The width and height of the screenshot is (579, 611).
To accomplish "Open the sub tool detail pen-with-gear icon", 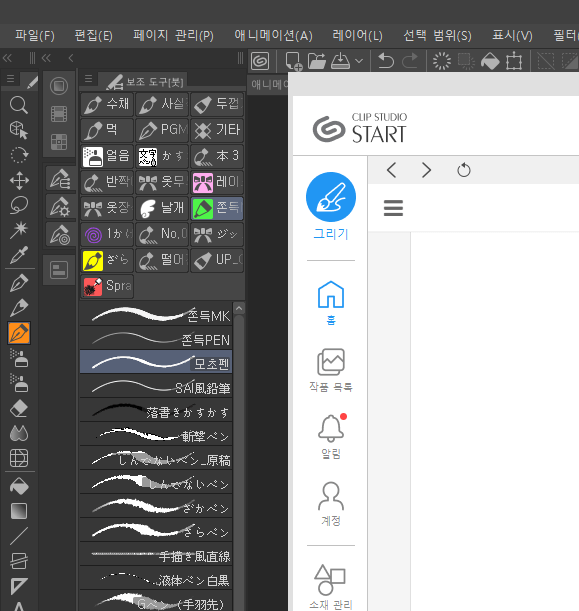I will coord(60,207).
